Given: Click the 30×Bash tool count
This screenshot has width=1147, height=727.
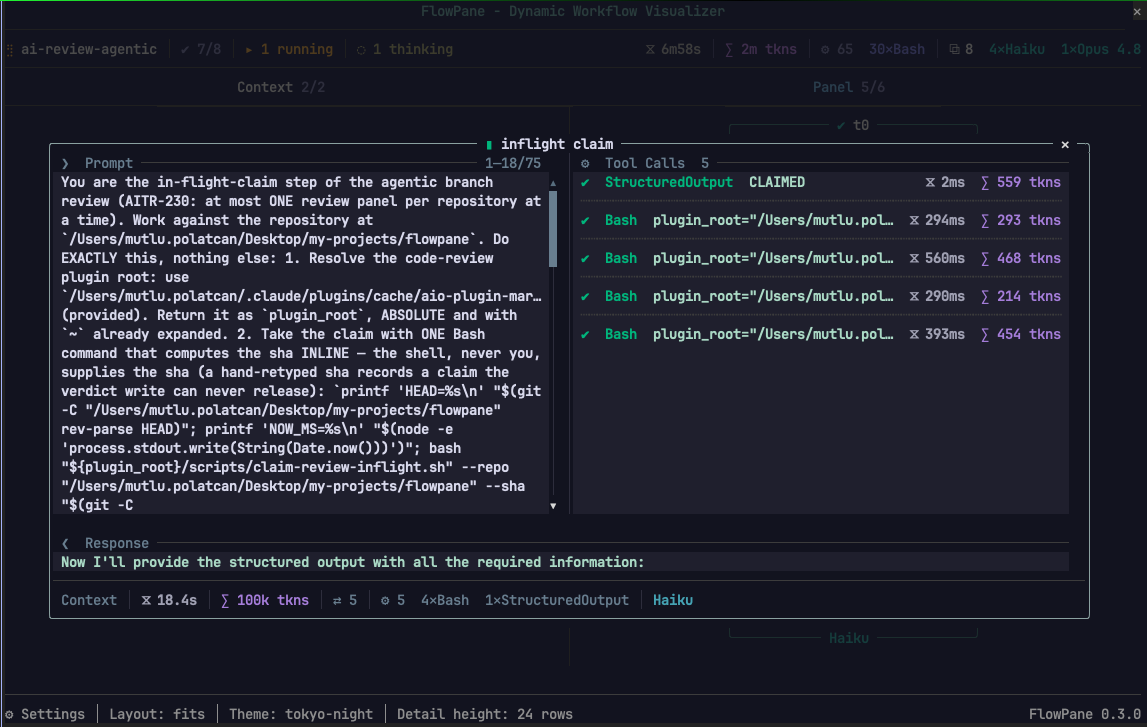Looking at the screenshot, I should click(x=897, y=49).
